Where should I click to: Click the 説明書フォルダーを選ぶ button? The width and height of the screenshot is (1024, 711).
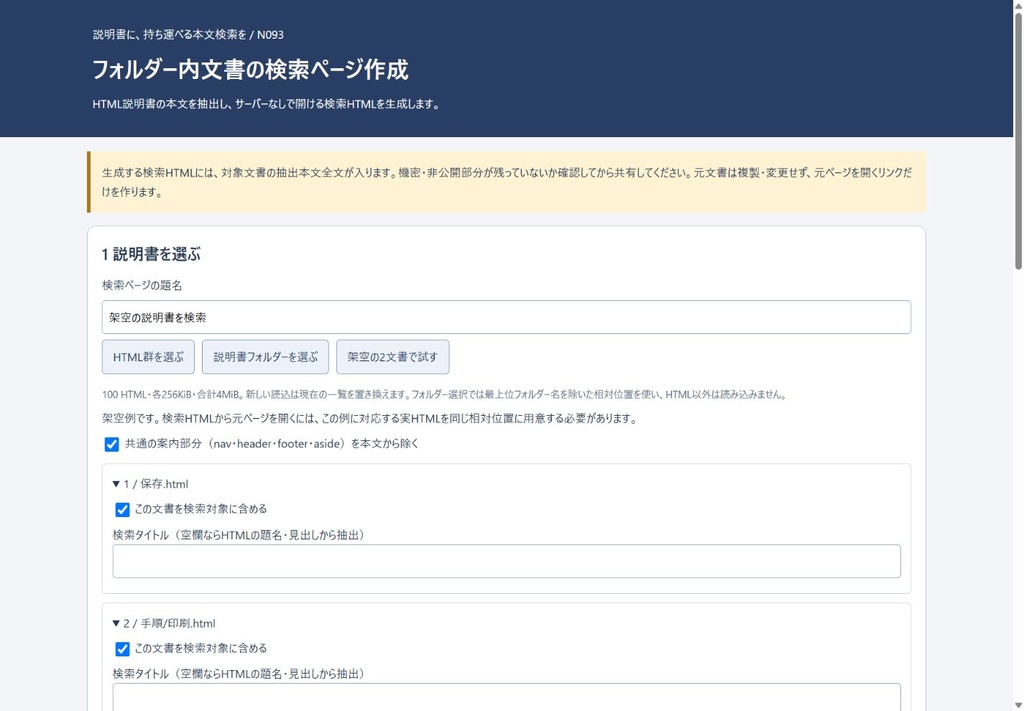(x=265, y=357)
